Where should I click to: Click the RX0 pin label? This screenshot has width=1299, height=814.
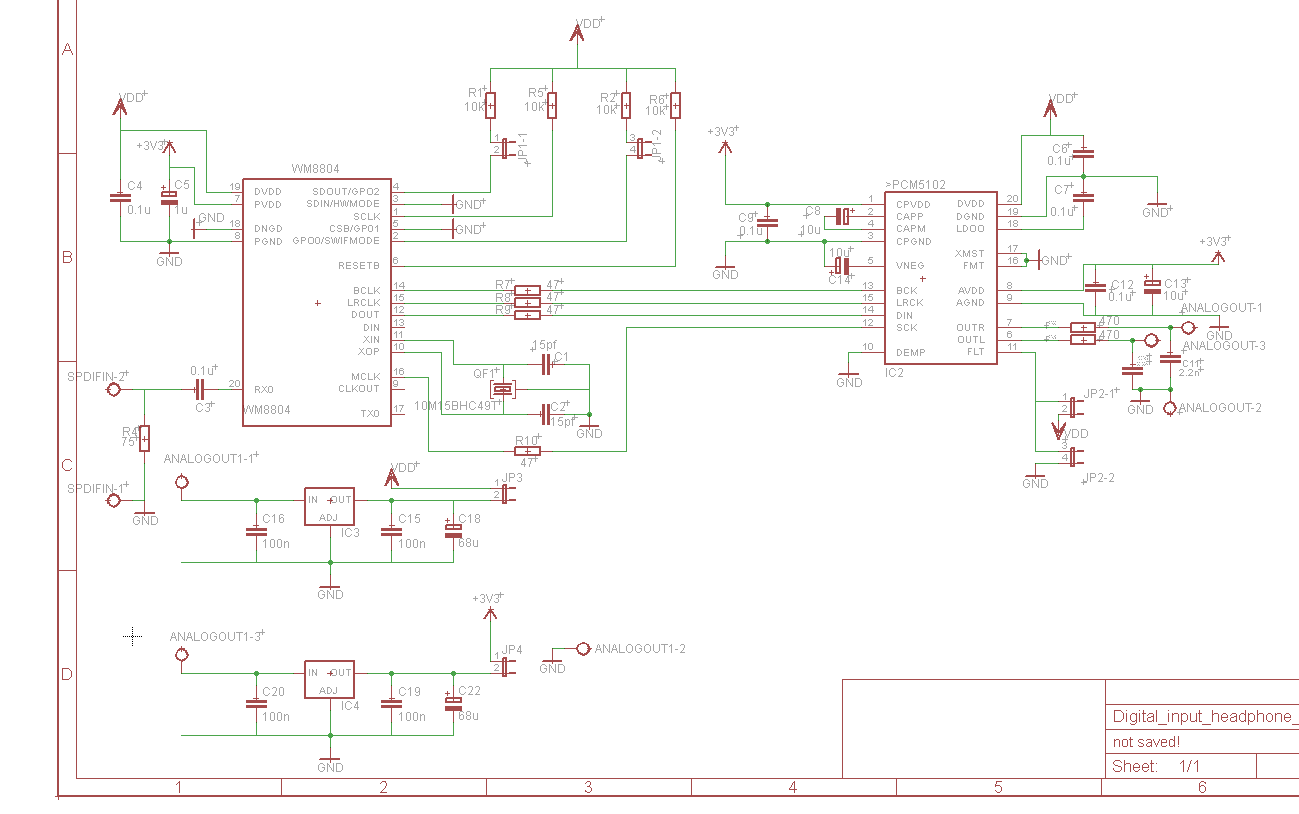click(265, 389)
